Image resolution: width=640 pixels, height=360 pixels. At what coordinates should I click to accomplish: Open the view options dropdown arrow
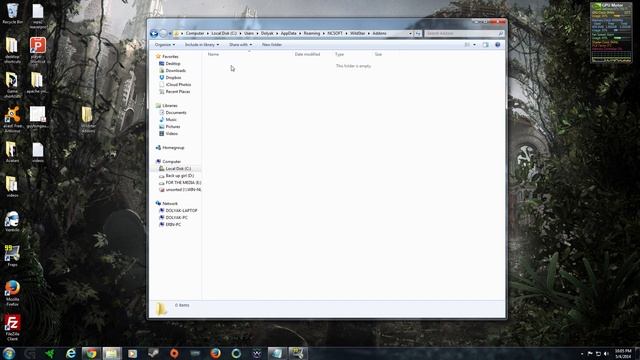pyautogui.click(x=474, y=44)
